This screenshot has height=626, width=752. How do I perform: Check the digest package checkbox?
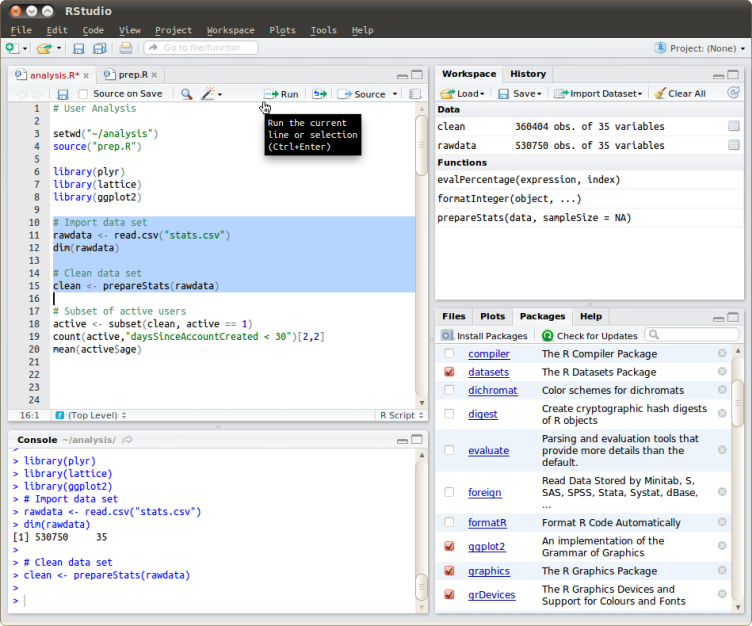[449, 414]
